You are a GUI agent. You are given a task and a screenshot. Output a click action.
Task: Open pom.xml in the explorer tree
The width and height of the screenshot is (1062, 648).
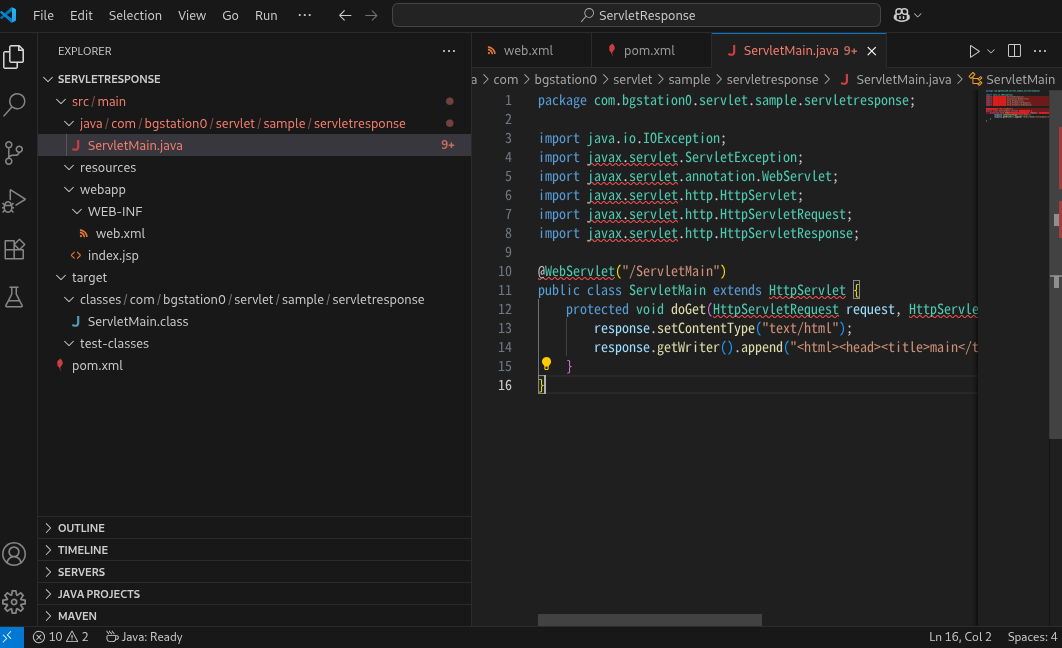[255, 366]
